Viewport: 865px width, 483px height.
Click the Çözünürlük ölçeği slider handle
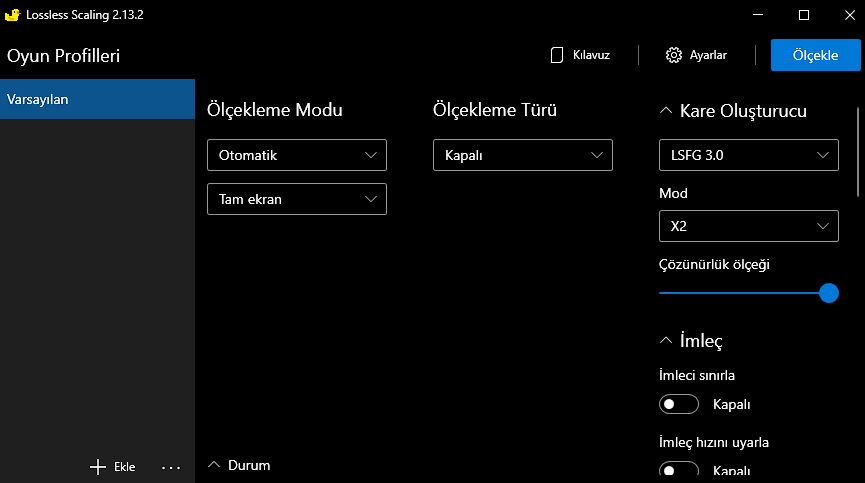click(828, 293)
